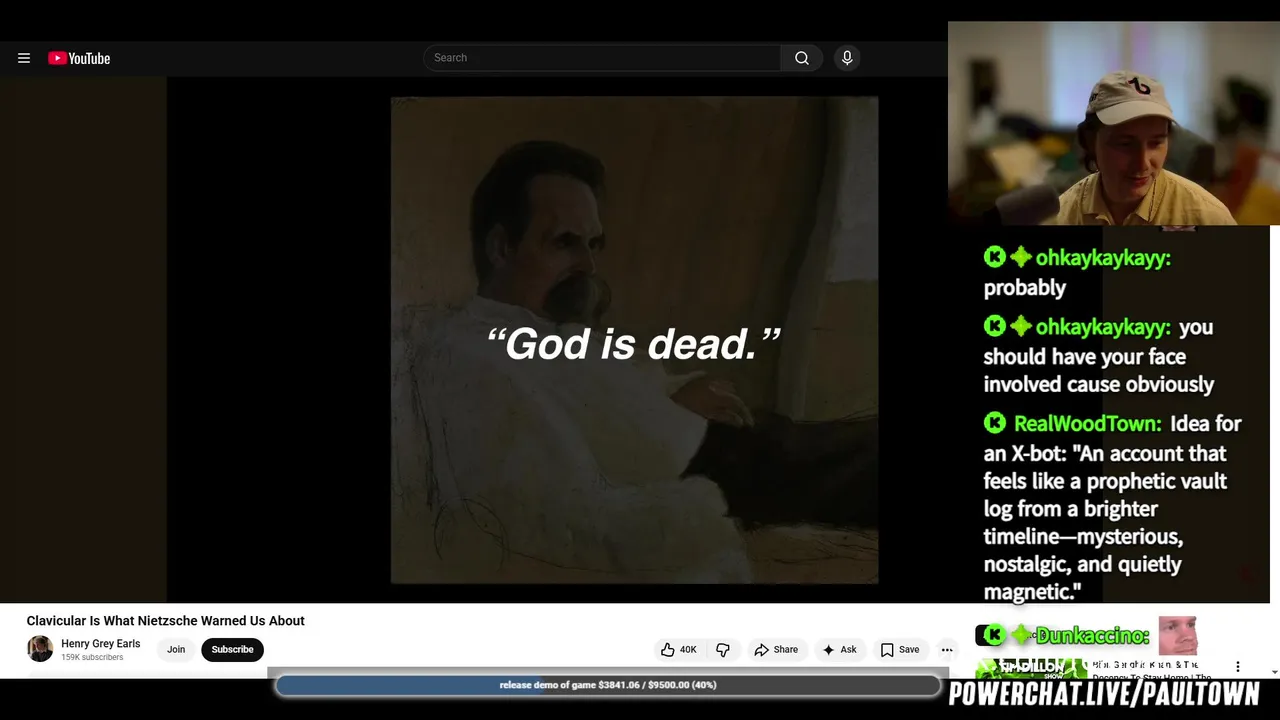Share the video

pyautogui.click(x=776, y=650)
